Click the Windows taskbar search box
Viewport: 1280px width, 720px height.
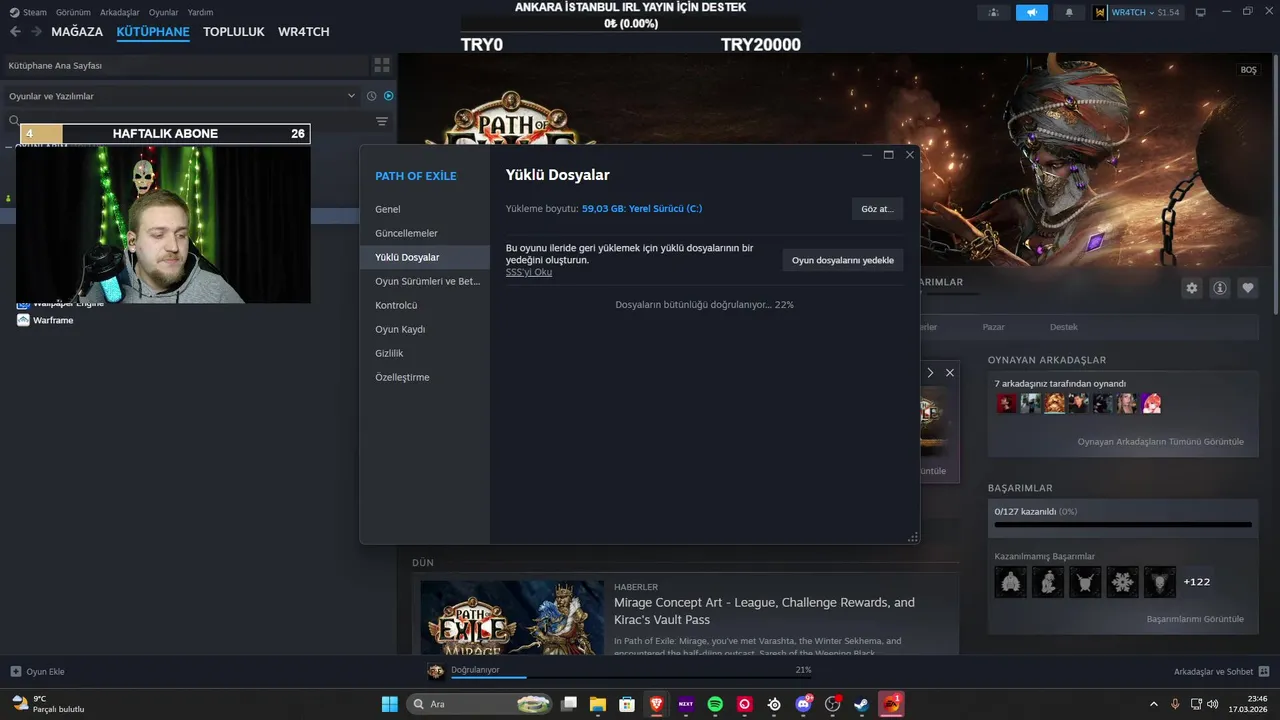[x=481, y=704]
